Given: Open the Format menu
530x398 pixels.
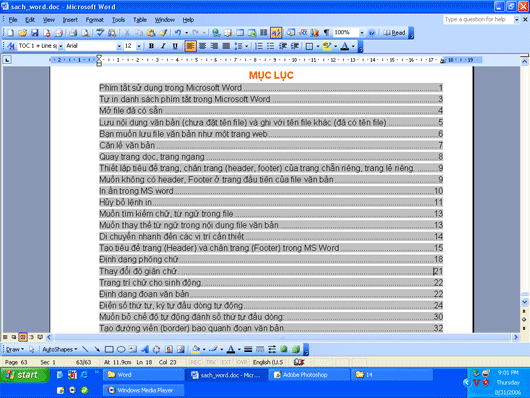Looking at the screenshot, I should coord(94,20).
